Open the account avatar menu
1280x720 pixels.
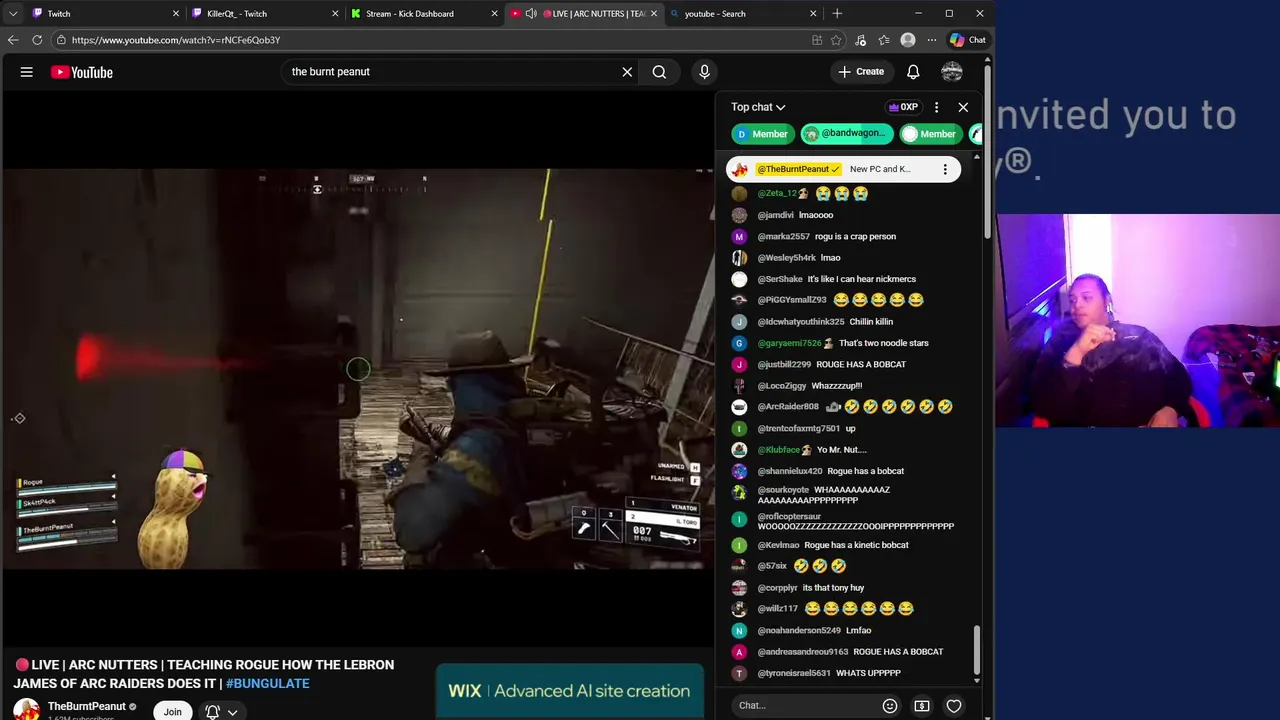[x=952, y=72]
